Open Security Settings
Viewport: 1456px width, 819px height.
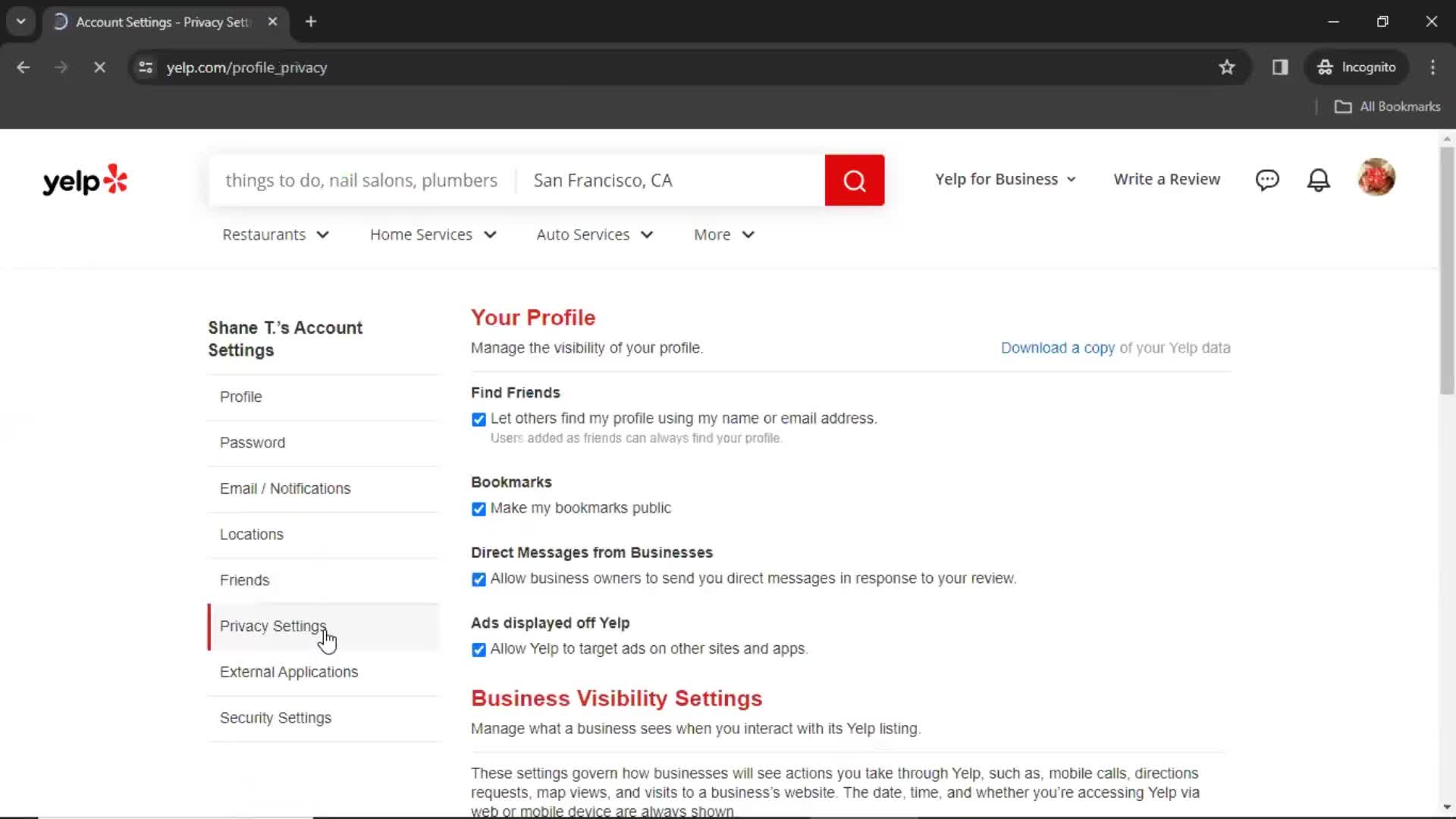[x=324, y=718]
